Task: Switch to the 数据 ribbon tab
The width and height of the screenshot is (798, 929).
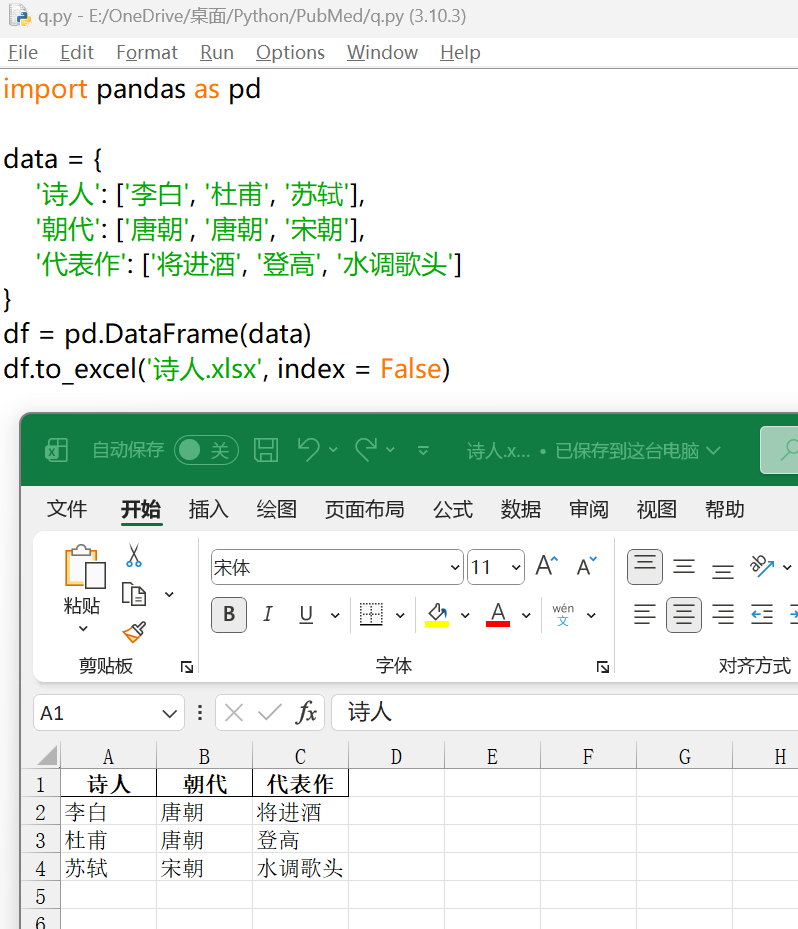Action: tap(521, 509)
